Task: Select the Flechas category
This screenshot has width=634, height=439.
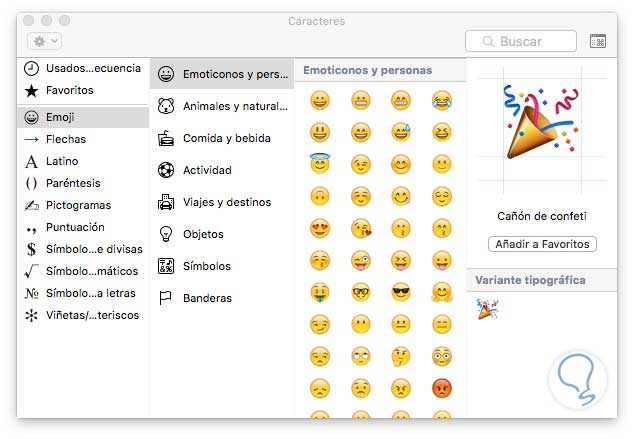Action: click(x=66, y=139)
